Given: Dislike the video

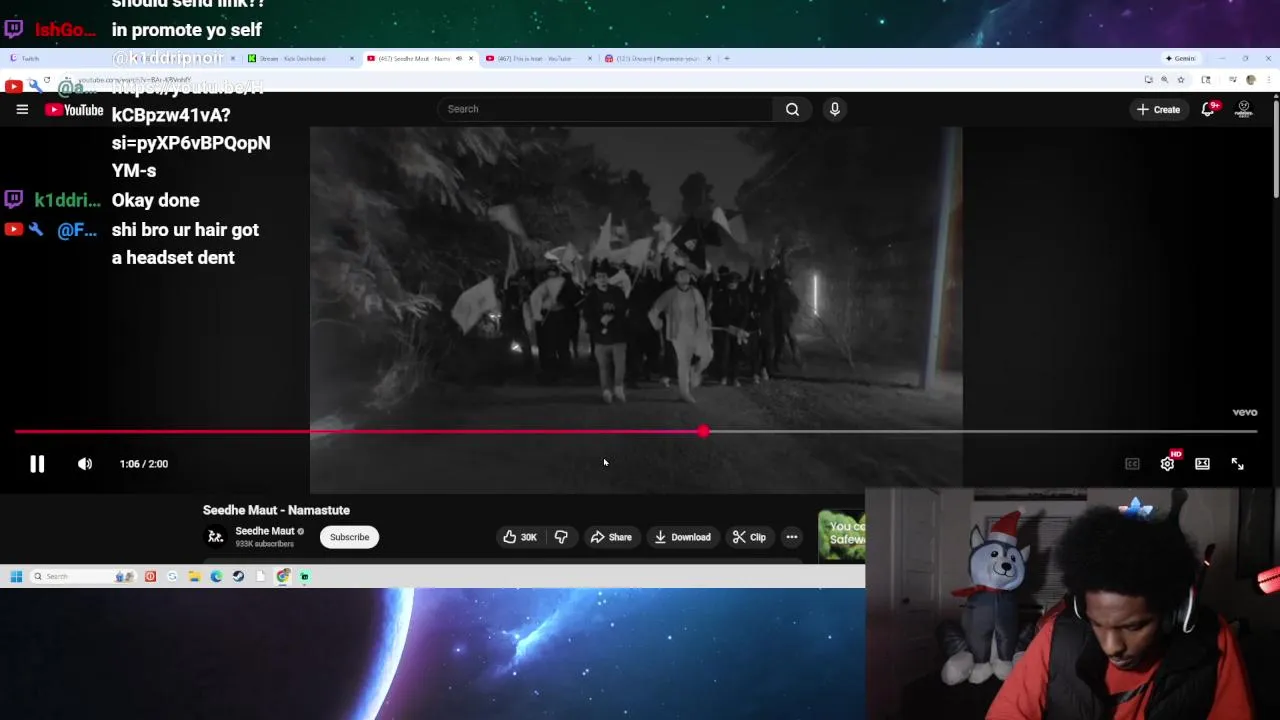Looking at the screenshot, I should click(561, 537).
